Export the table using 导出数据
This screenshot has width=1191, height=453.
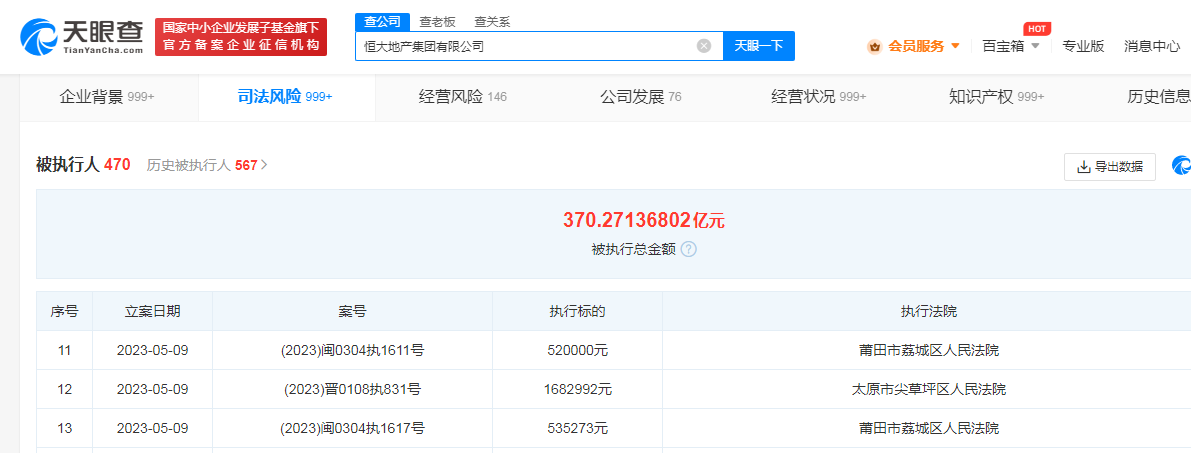pyautogui.click(x=1110, y=167)
